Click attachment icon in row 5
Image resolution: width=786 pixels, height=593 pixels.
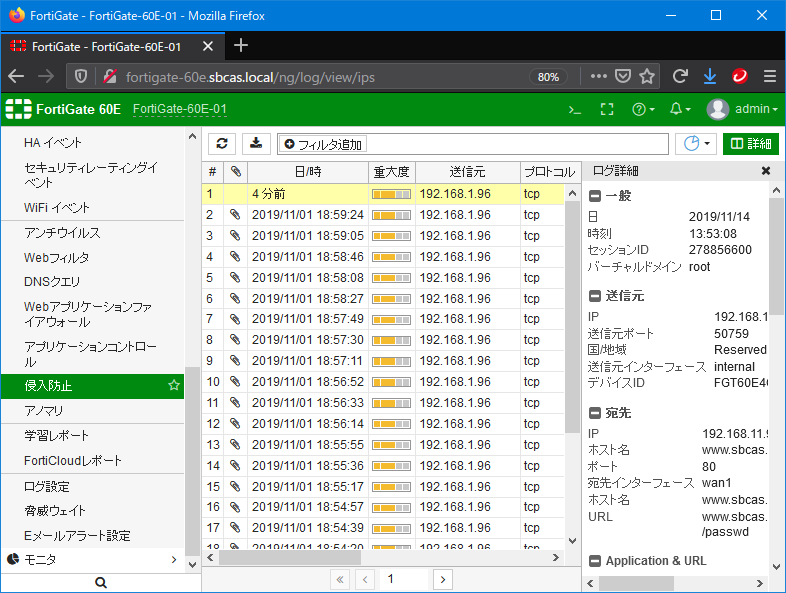235,277
